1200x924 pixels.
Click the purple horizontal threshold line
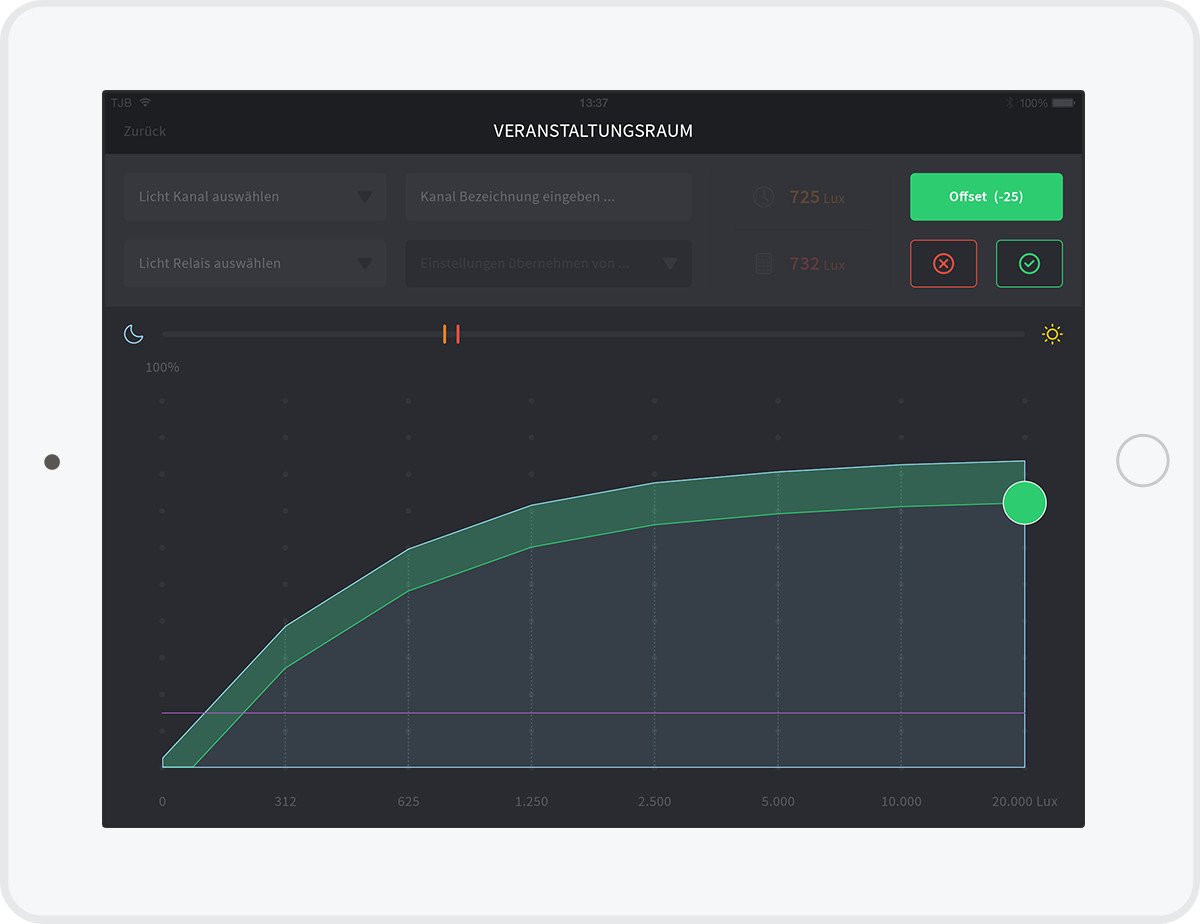pos(600,713)
